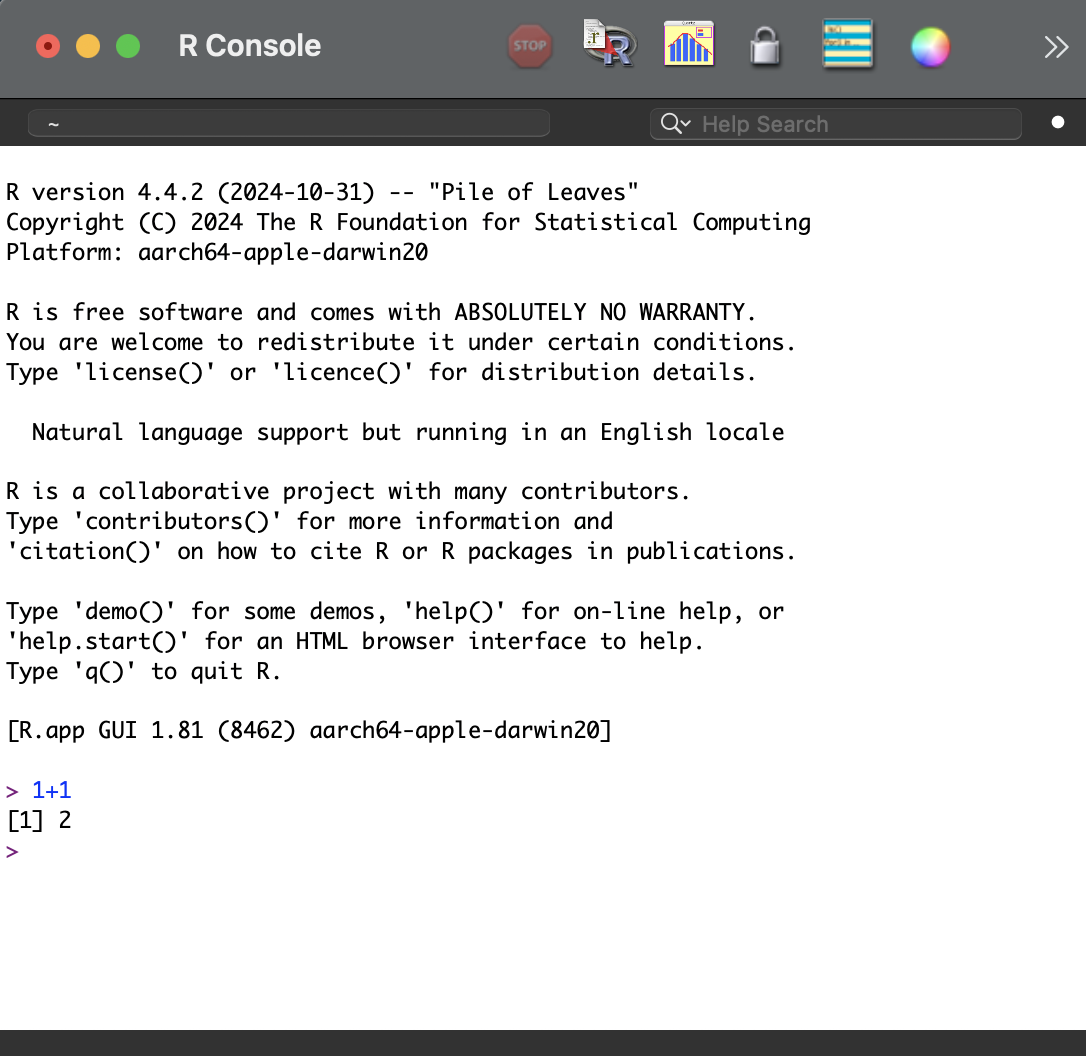Viewport: 1086px width, 1056px height.
Task: Click the padlock authentication icon
Action: click(765, 46)
